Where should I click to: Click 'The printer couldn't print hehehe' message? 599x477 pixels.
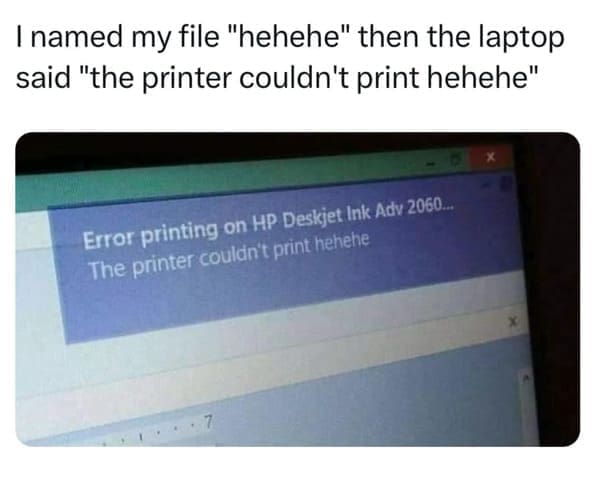pos(229,256)
